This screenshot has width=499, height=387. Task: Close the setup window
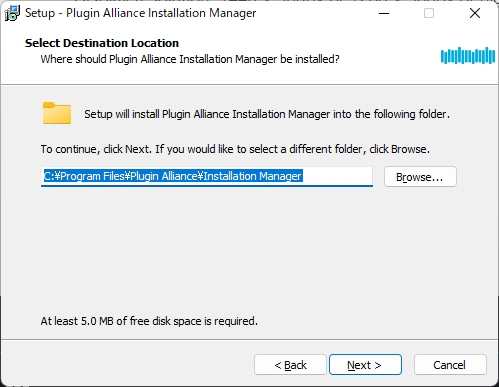point(475,13)
